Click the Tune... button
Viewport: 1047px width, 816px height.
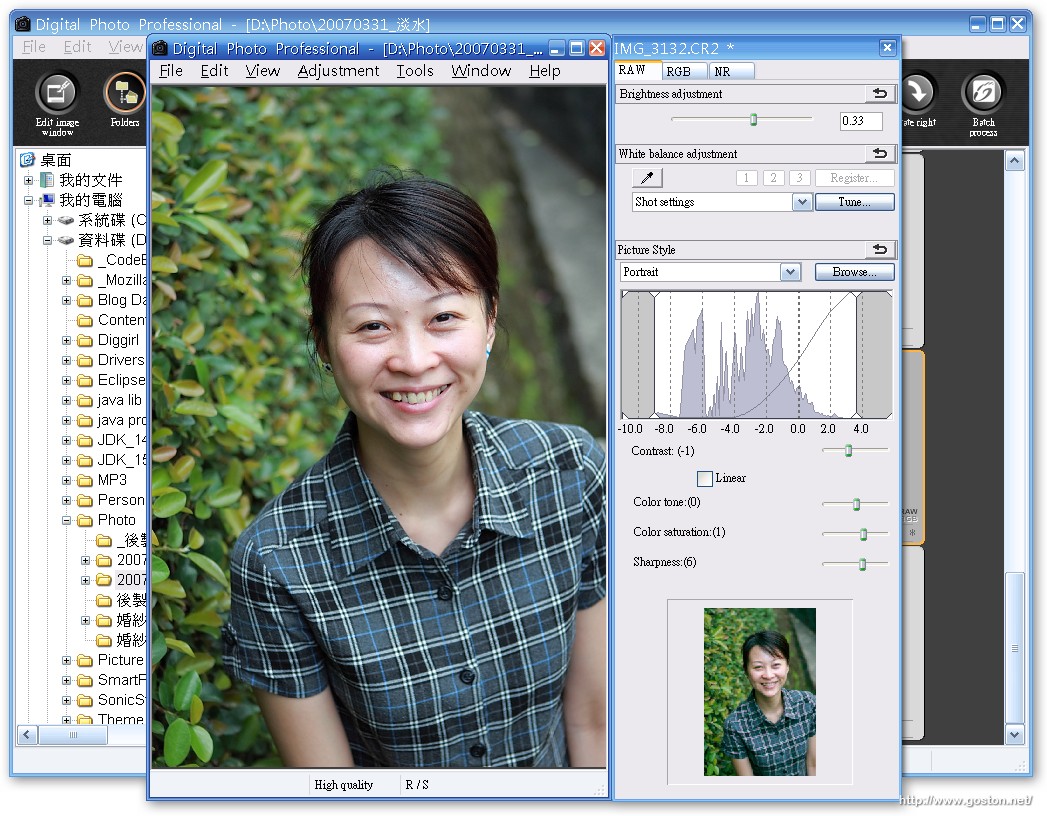tap(854, 202)
